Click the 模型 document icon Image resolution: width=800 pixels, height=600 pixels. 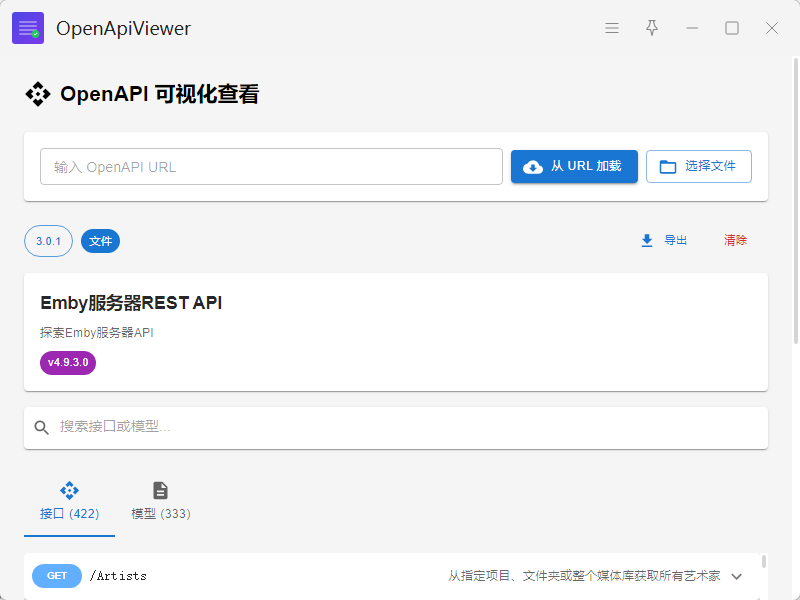point(160,490)
